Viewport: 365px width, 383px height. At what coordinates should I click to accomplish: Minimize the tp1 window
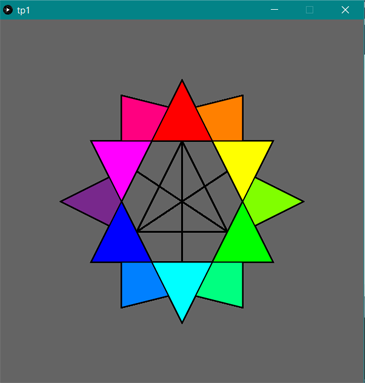[x=274, y=10]
